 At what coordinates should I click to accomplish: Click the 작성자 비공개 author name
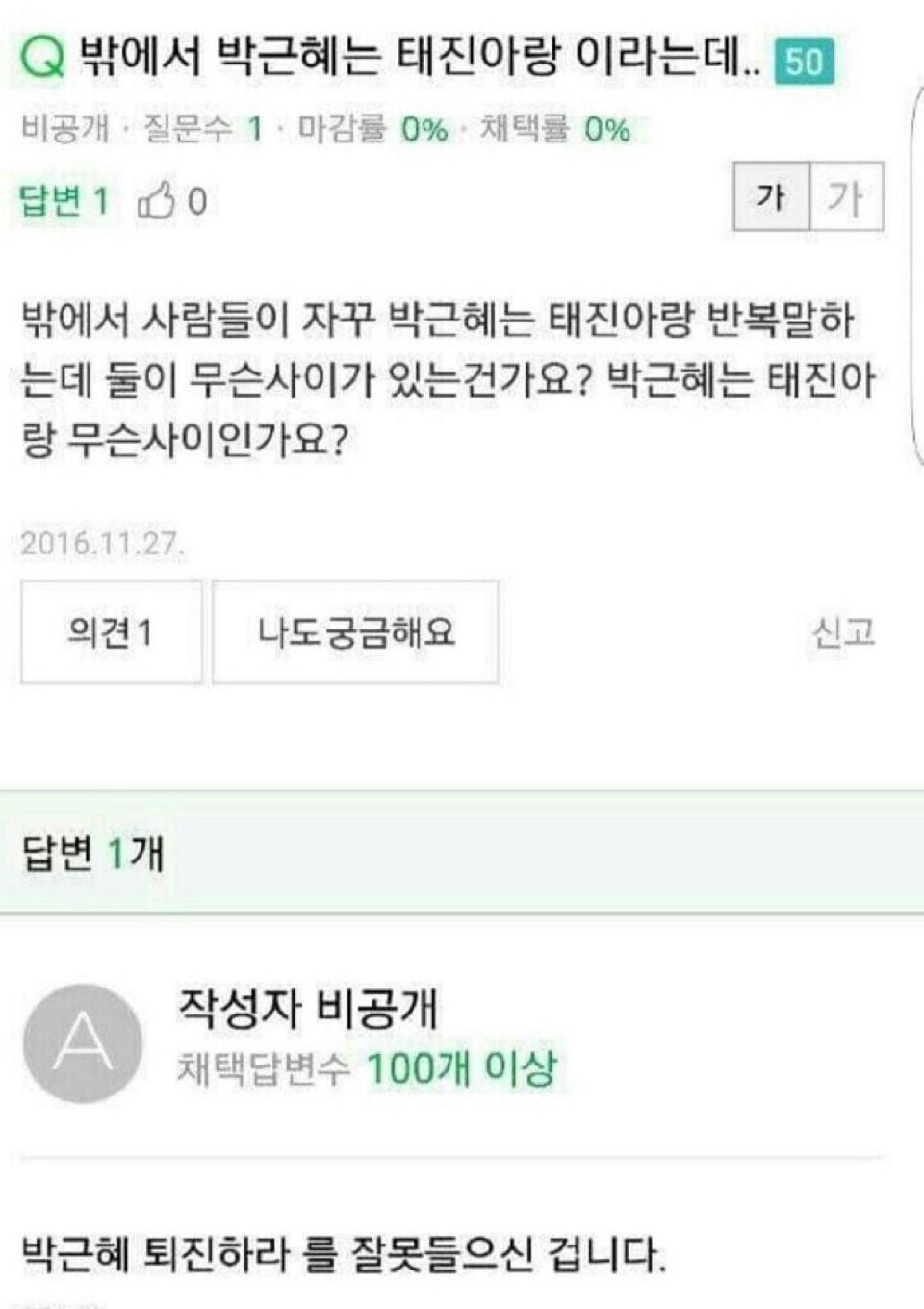coord(307,1009)
